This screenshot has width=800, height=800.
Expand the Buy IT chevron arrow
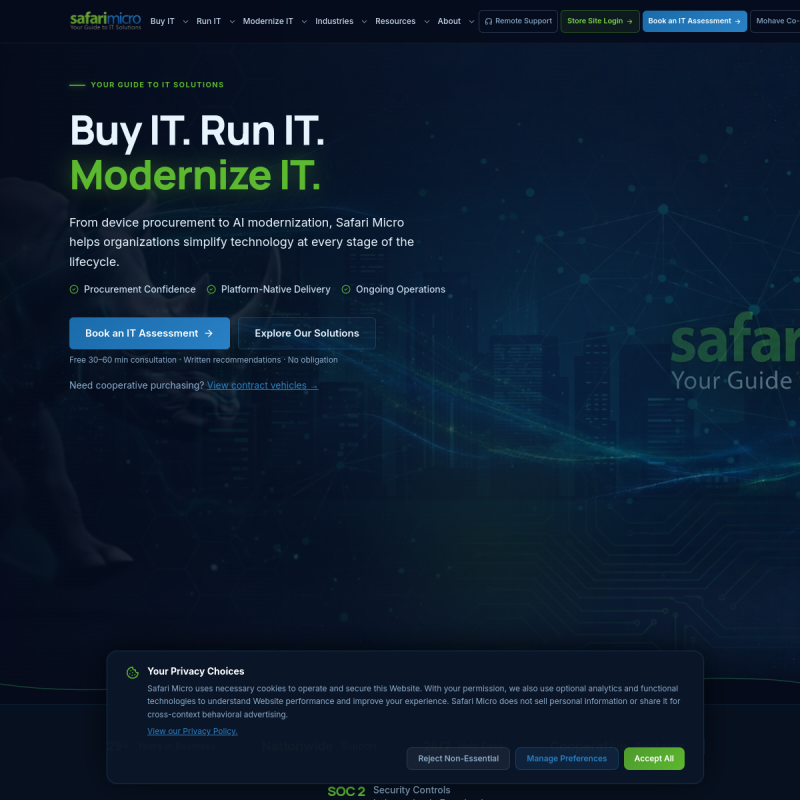click(x=185, y=21)
